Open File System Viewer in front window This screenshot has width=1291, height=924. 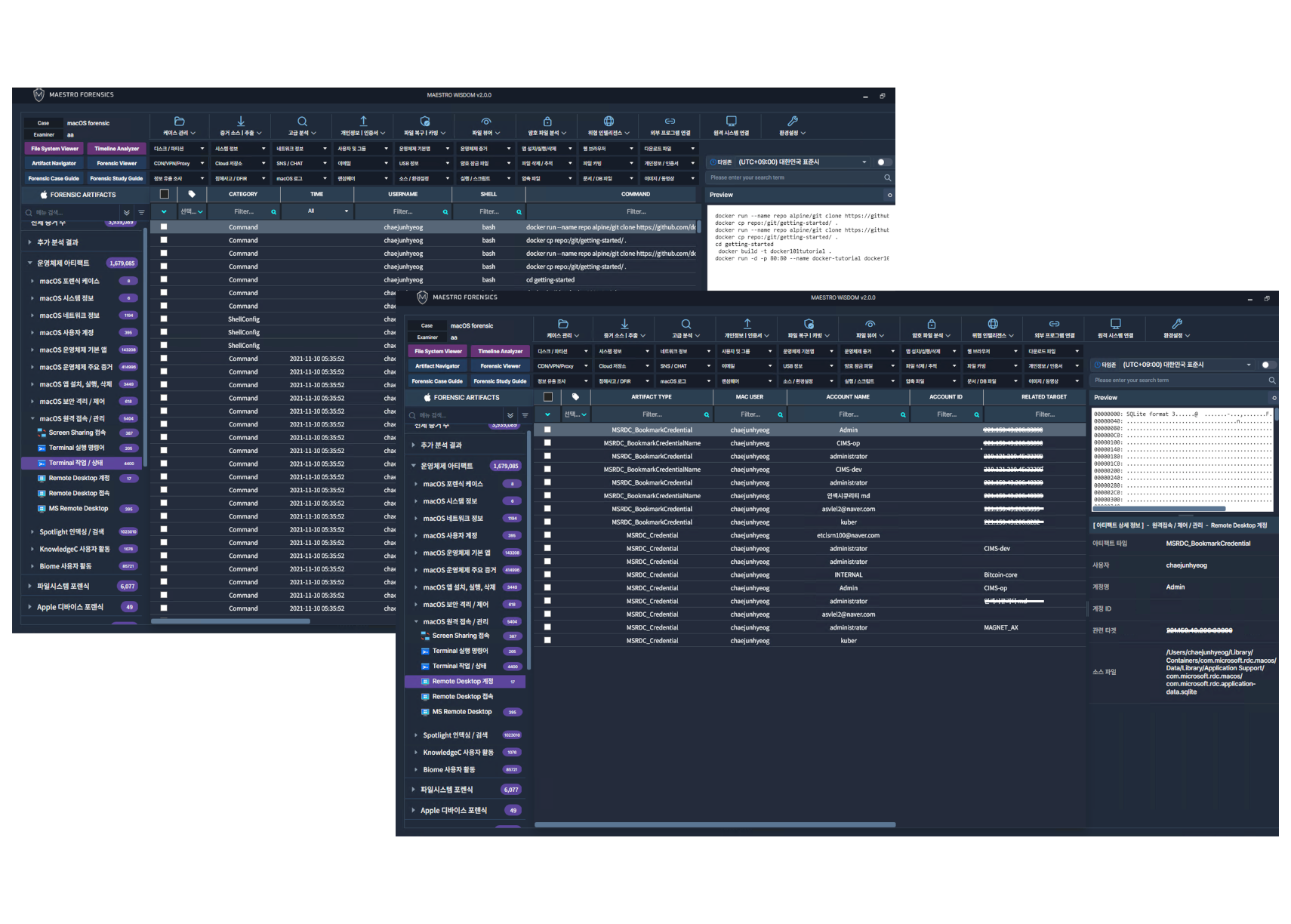(438, 351)
